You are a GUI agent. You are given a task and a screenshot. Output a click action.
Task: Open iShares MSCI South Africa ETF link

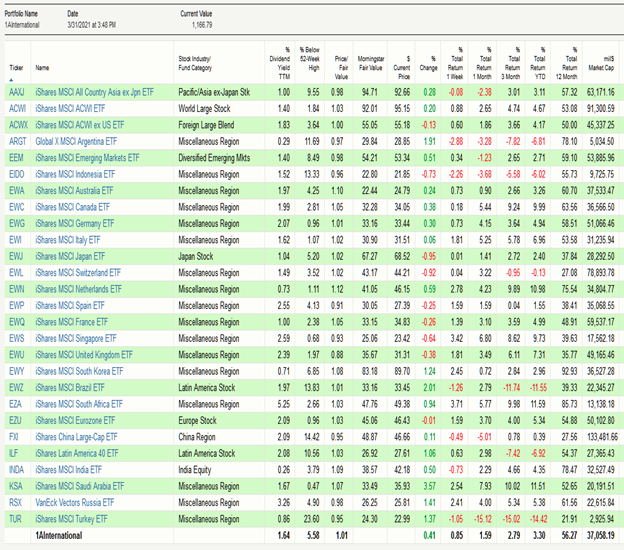[79, 404]
